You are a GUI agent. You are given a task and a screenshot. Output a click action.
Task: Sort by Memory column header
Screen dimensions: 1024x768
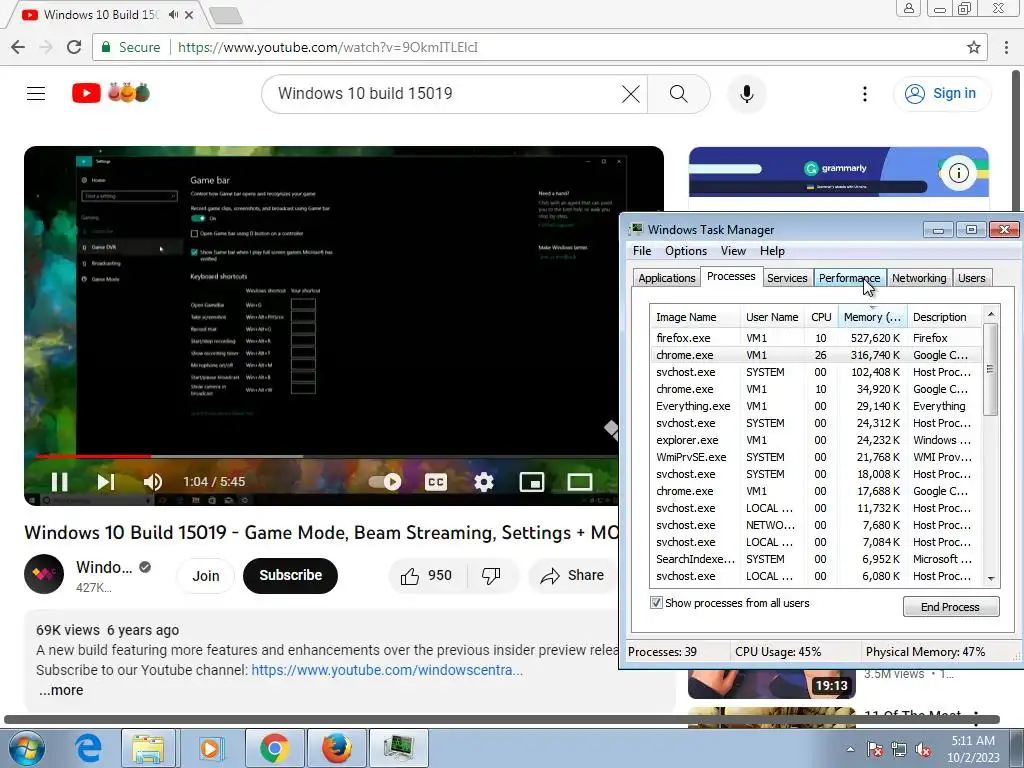click(872, 317)
